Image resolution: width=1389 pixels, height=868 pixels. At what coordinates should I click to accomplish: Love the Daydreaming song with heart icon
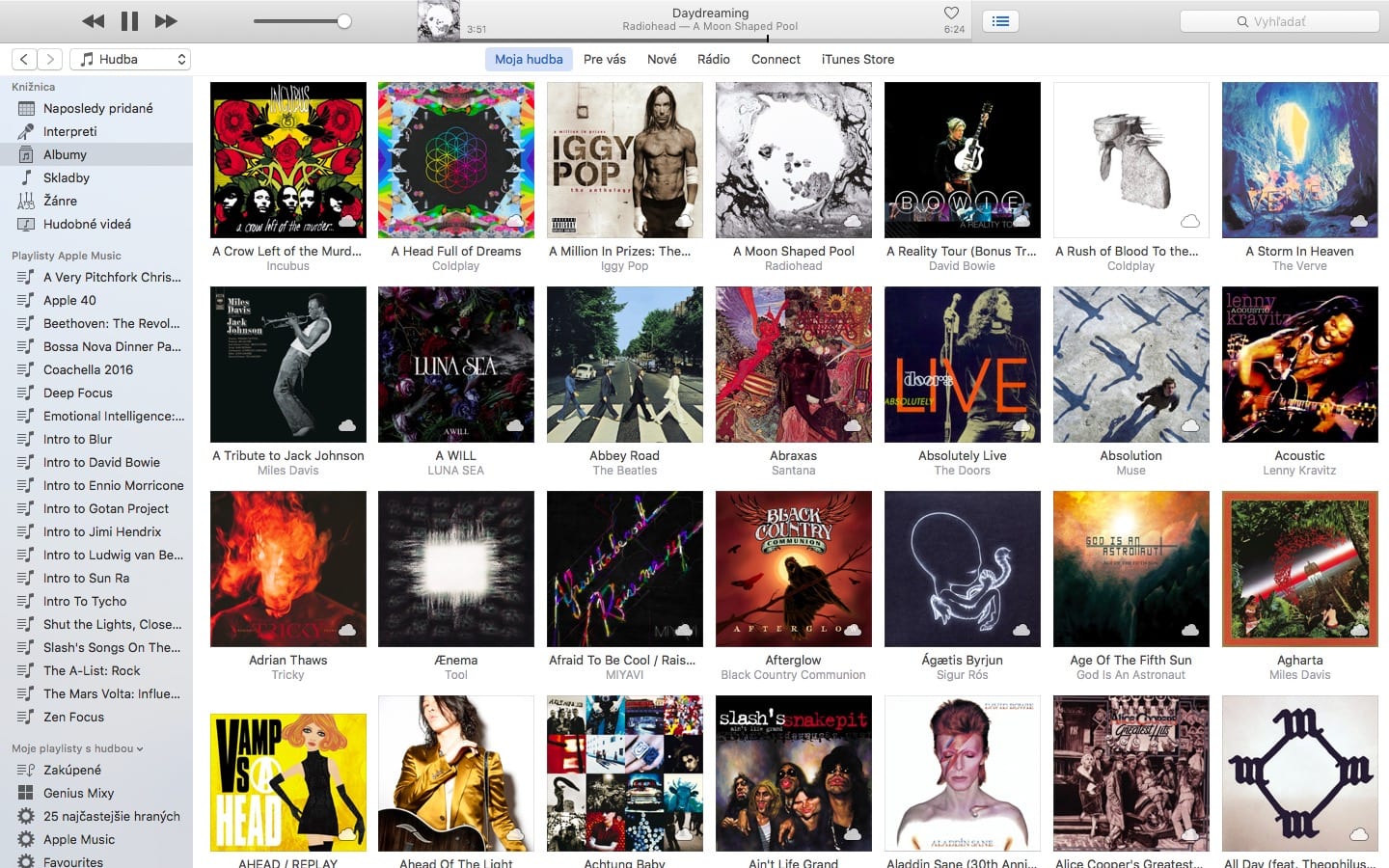tap(951, 14)
